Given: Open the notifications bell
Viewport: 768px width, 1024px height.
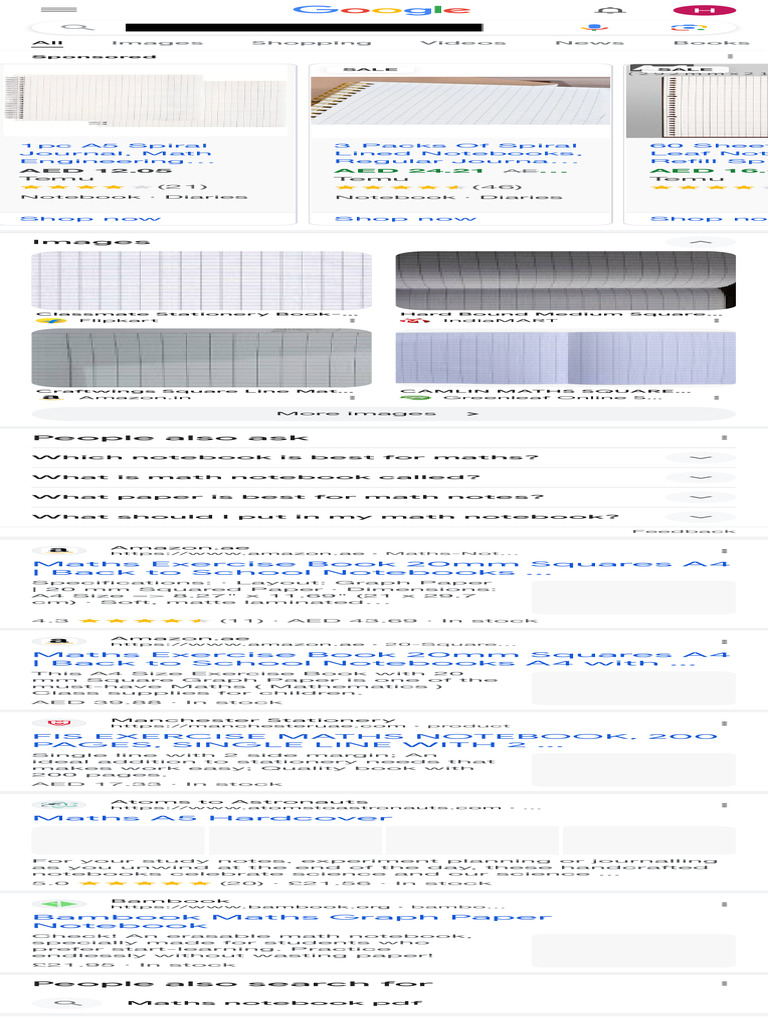Looking at the screenshot, I should pyautogui.click(x=611, y=10).
